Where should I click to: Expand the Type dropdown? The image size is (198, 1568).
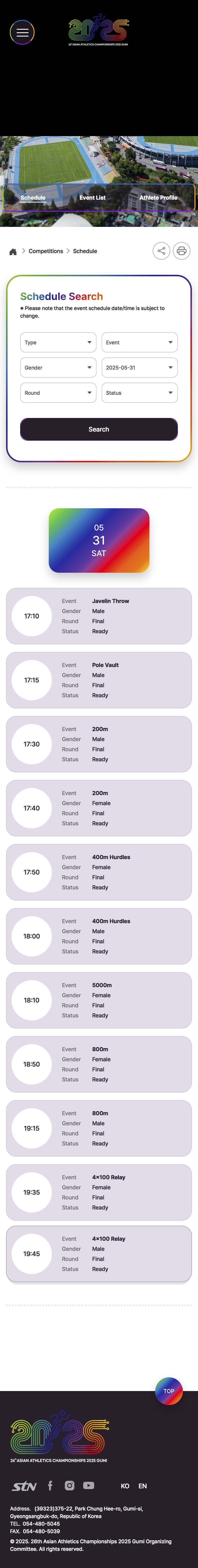coord(58,342)
